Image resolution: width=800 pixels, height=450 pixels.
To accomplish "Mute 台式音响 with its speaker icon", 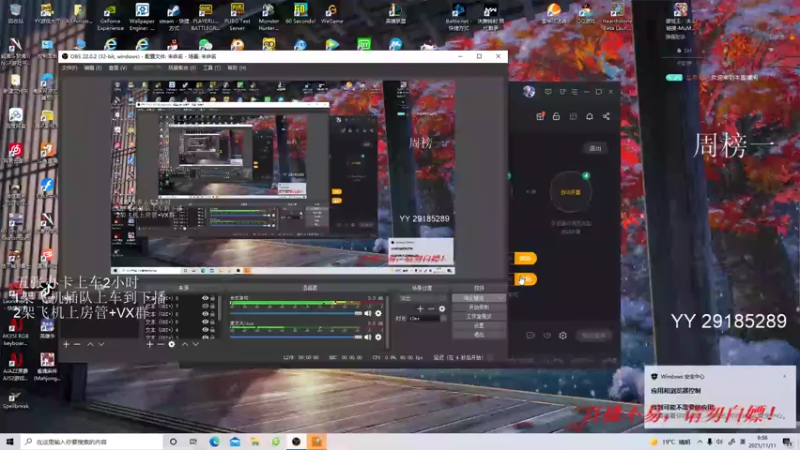I will pyautogui.click(x=368, y=313).
